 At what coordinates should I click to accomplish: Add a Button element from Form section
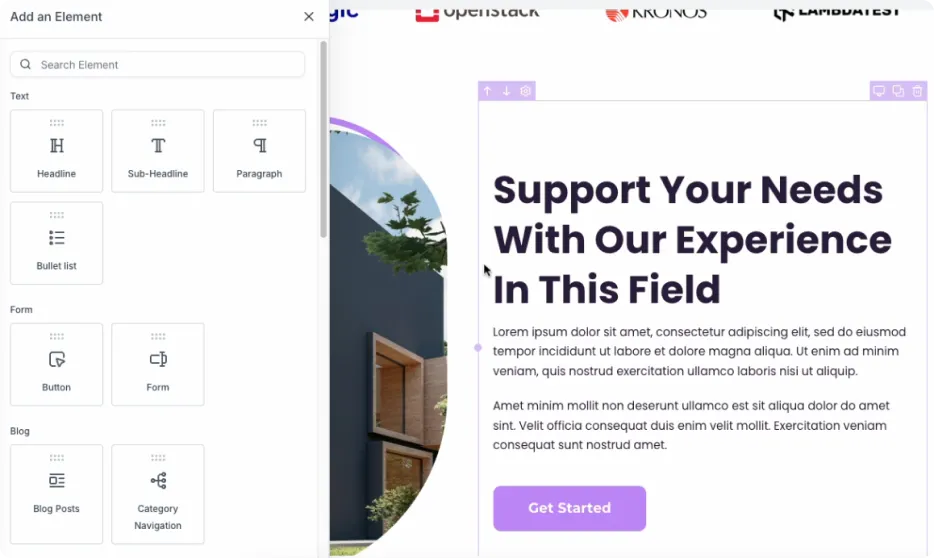(57, 364)
